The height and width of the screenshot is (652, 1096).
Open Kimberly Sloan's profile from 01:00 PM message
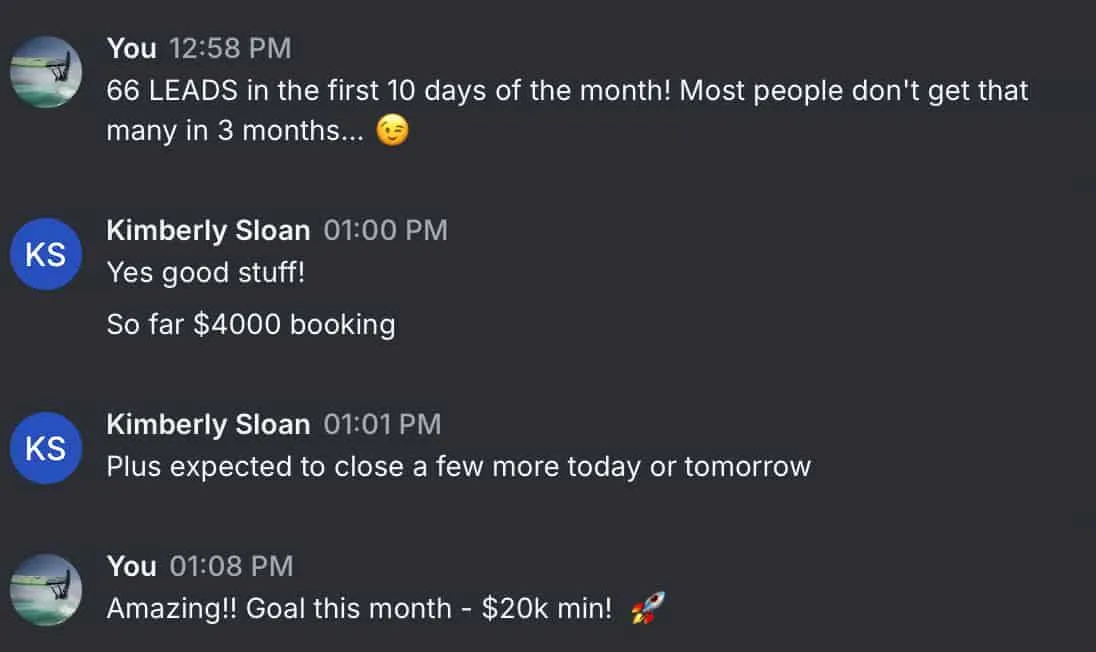point(208,231)
